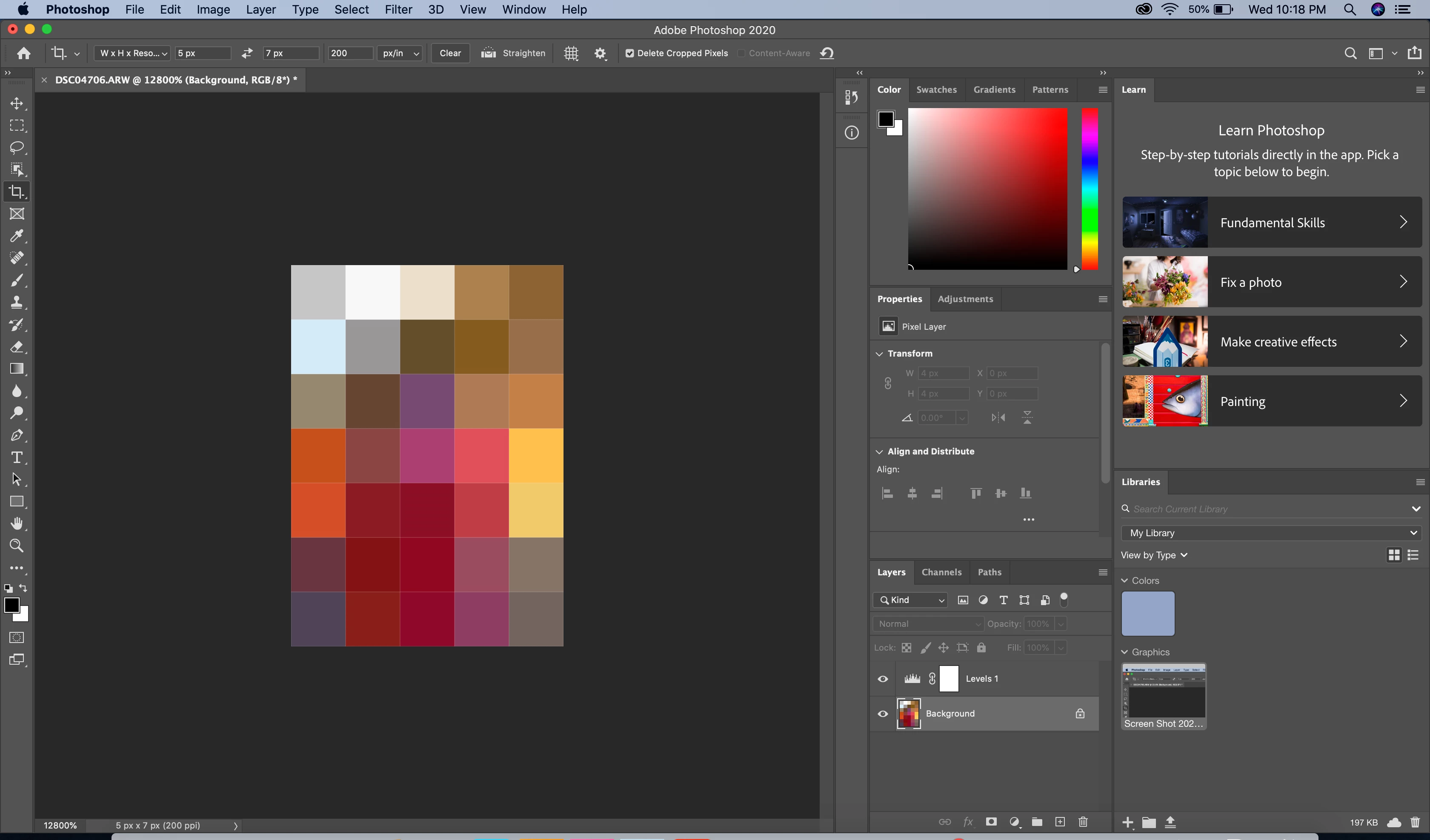Switch to the Swatches tab
The image size is (1430, 840).
936,90
